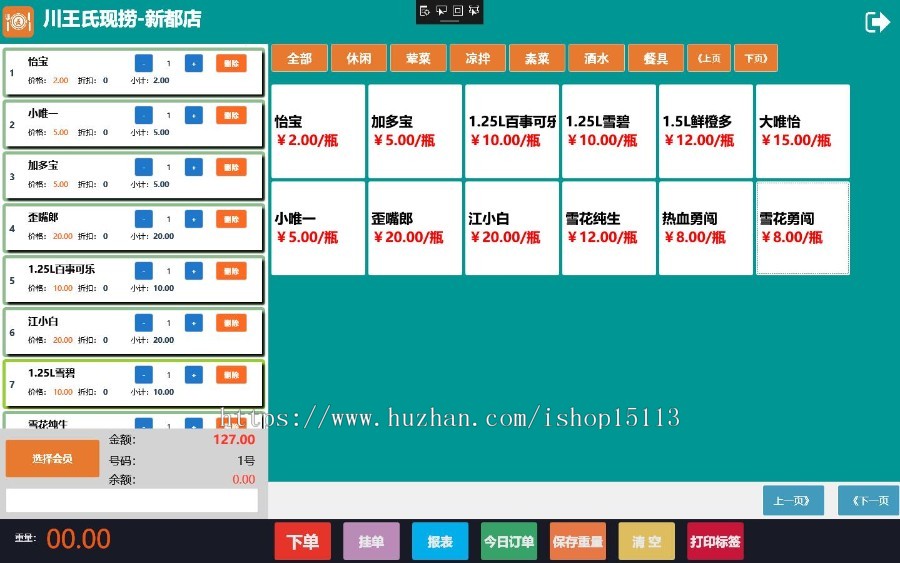Click third icon in top overlay toolbar
The width and height of the screenshot is (900, 563).
[x=458, y=10]
